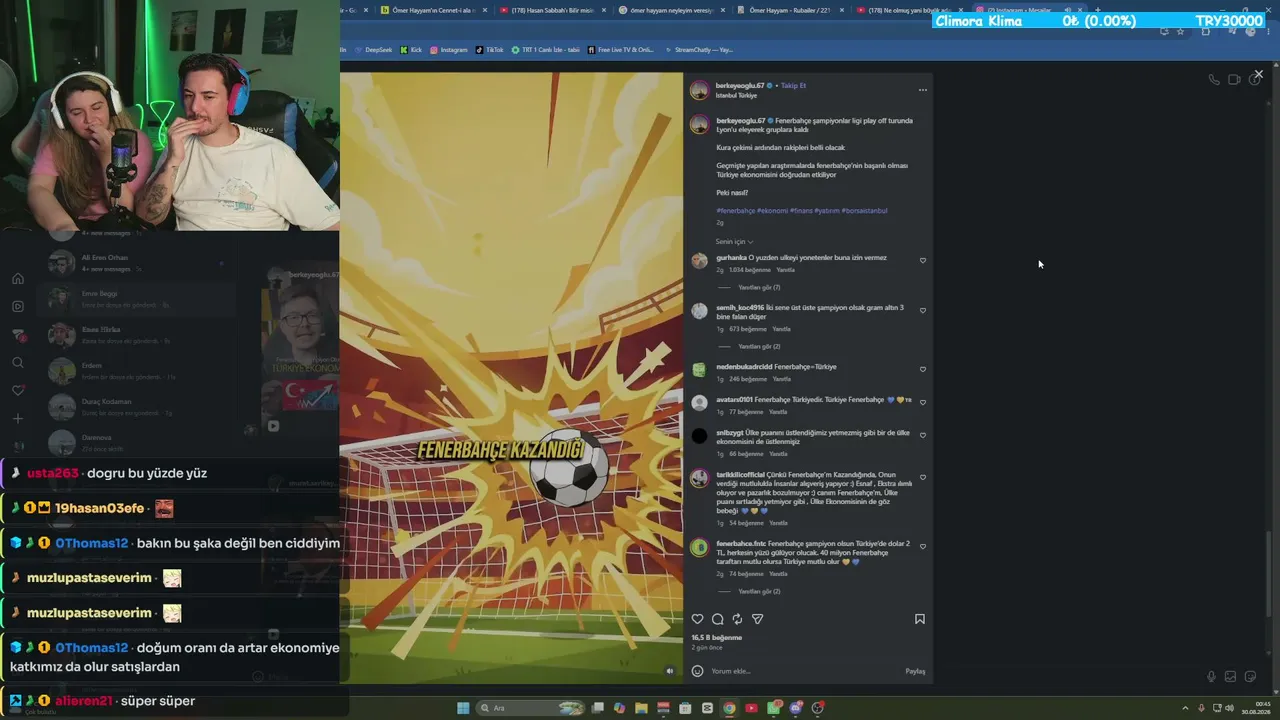Like semih_koc4916's comment

922,310
